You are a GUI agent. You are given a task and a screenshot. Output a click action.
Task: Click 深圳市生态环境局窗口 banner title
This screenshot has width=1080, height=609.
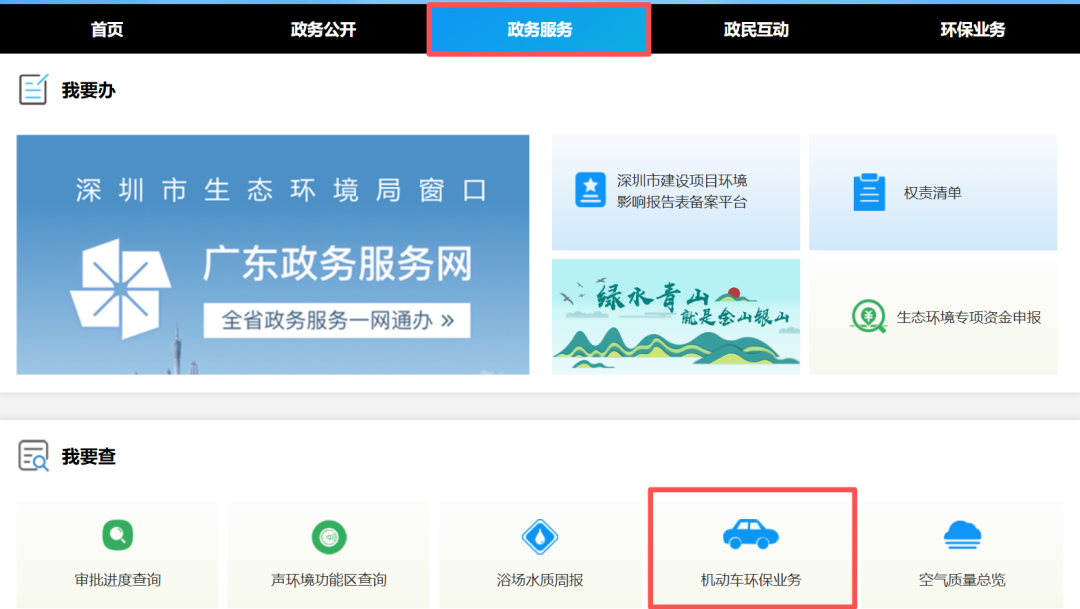point(281,190)
